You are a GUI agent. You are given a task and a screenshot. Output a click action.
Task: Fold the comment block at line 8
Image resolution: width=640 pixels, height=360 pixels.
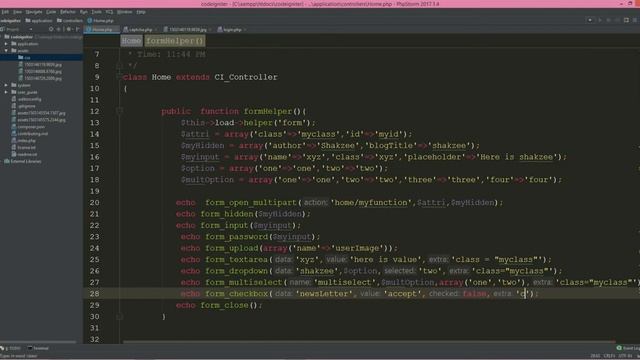[x=119, y=65]
